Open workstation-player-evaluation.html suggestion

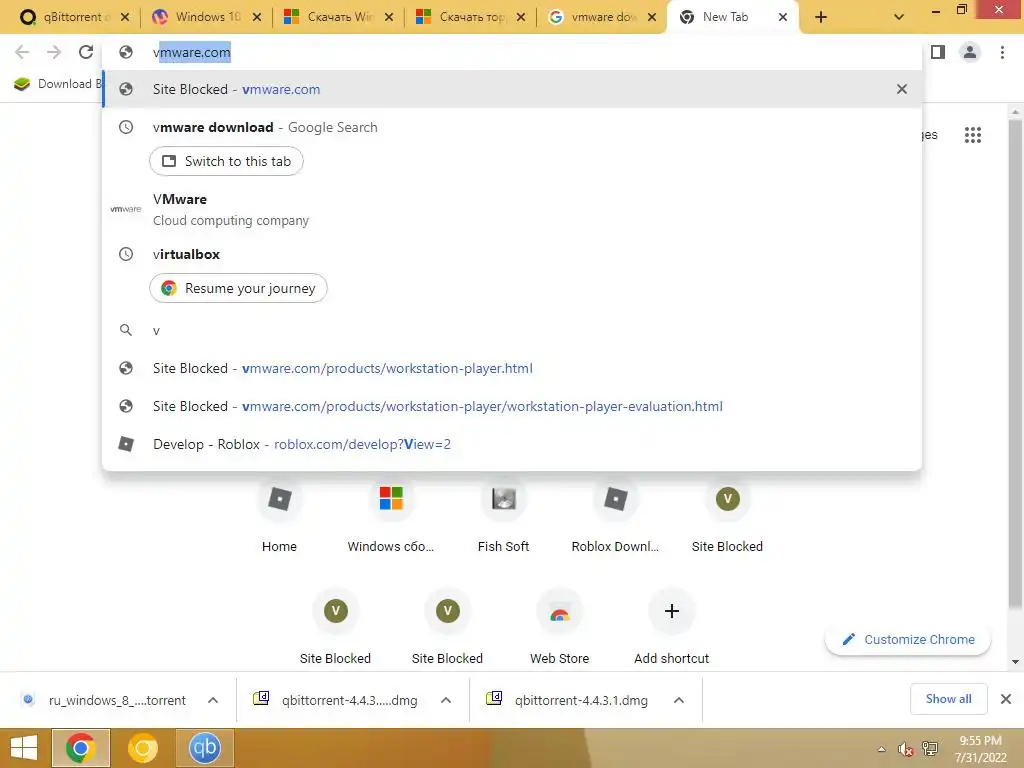pos(512,406)
